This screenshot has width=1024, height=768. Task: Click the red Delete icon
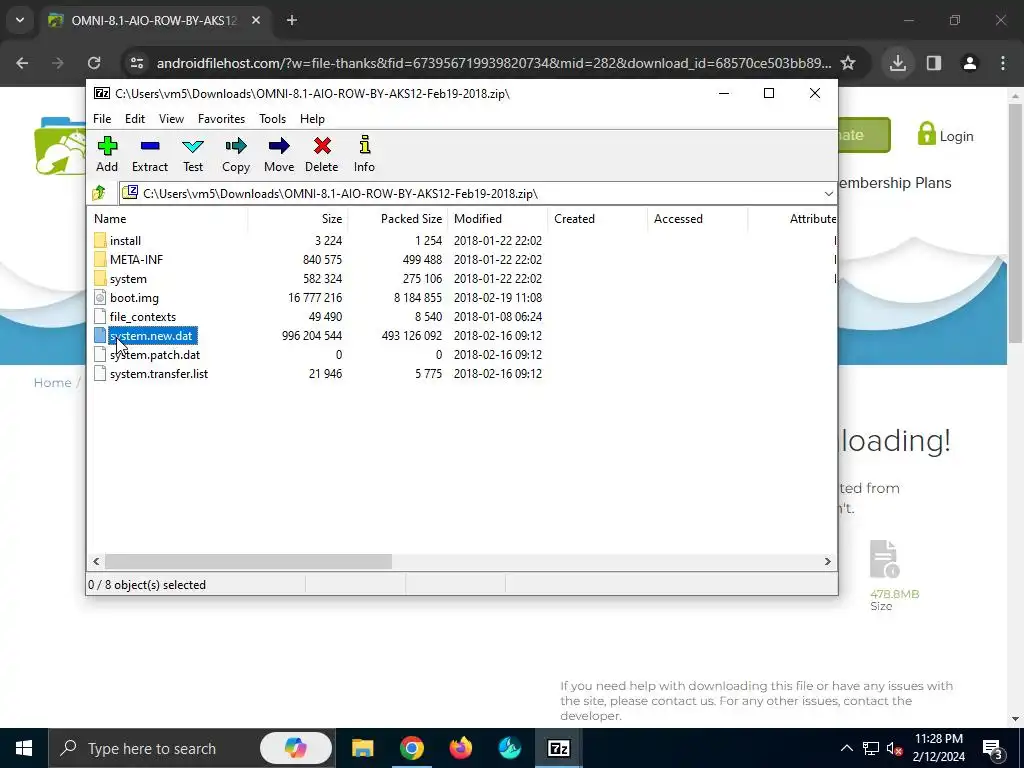[322, 146]
